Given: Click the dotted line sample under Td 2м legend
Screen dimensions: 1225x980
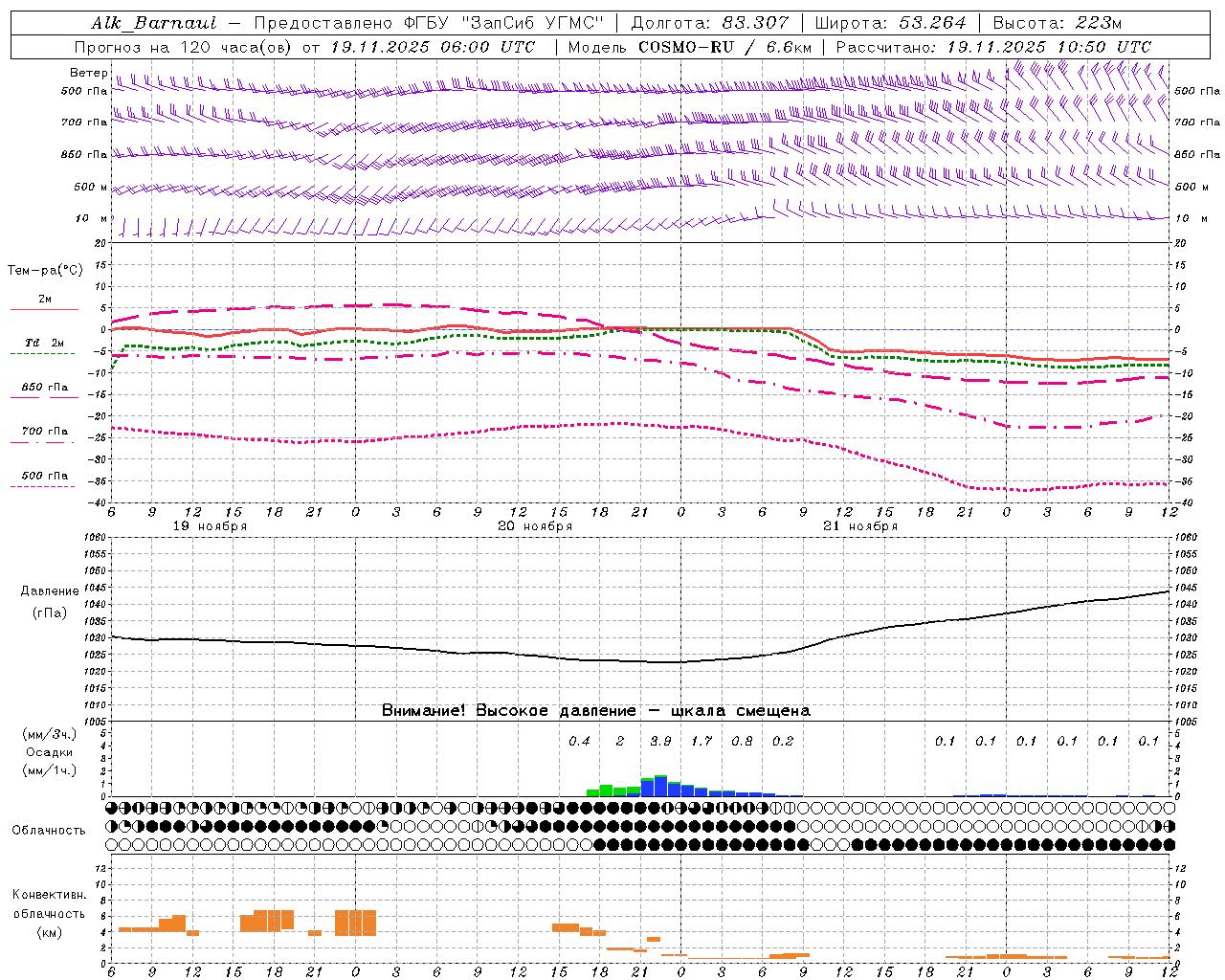Looking at the screenshot, I should pyautogui.click(x=42, y=354).
